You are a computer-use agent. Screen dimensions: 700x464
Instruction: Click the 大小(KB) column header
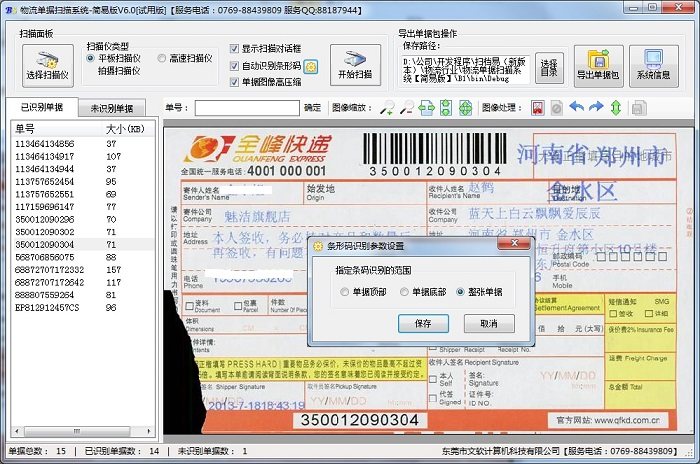pos(126,129)
